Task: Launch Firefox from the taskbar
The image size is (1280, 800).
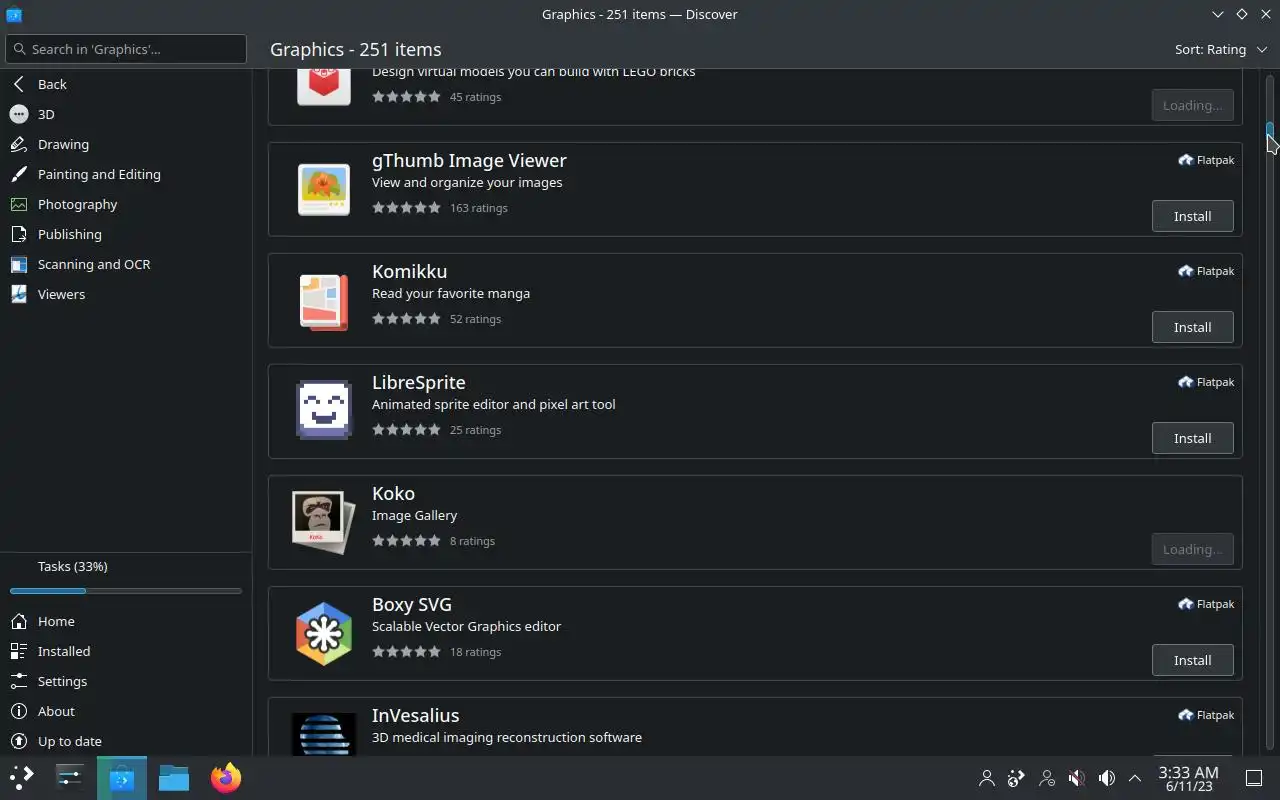Action: [x=226, y=777]
